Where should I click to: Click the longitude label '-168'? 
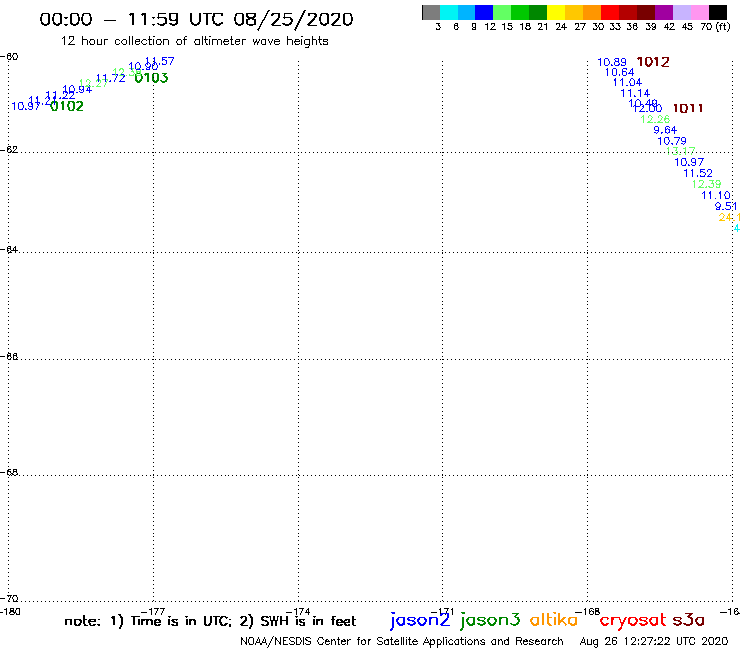(588, 612)
